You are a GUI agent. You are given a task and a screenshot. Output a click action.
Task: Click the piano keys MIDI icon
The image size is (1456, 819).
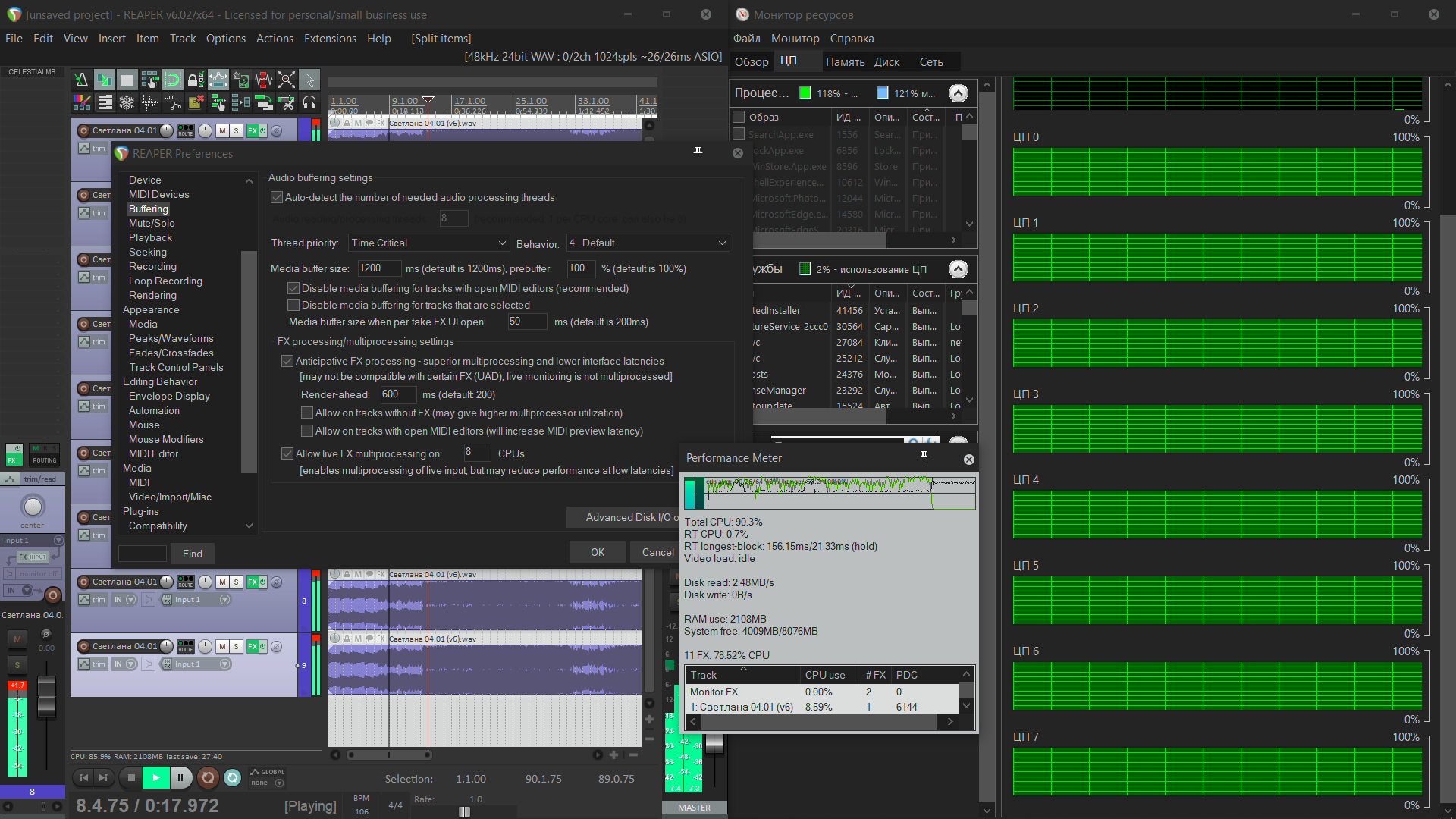pos(105,102)
